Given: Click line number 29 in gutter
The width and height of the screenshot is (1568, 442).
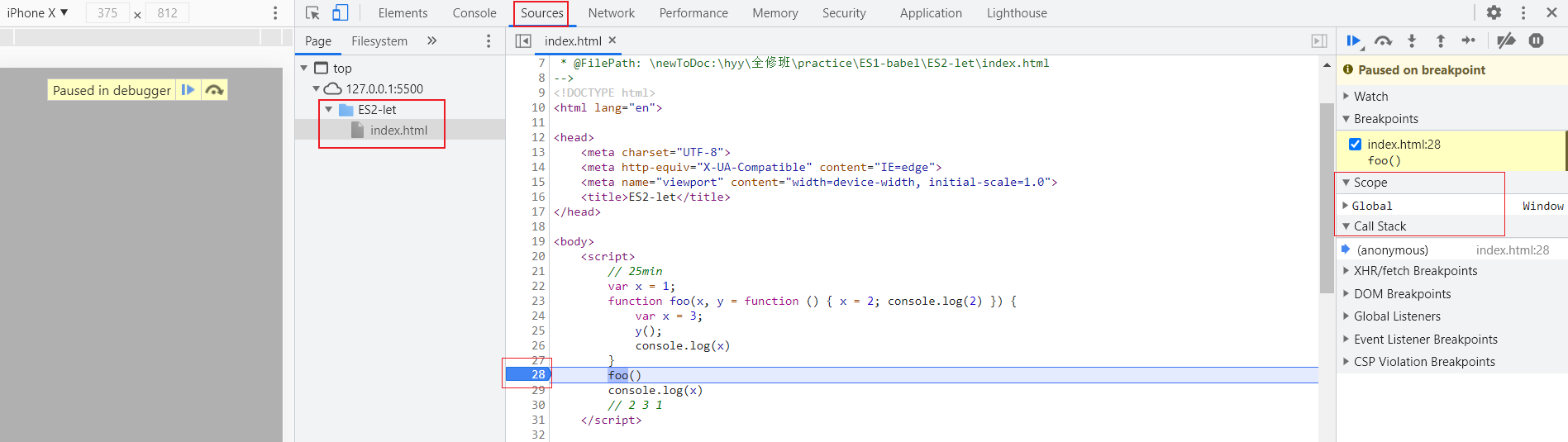Looking at the screenshot, I should [538, 390].
